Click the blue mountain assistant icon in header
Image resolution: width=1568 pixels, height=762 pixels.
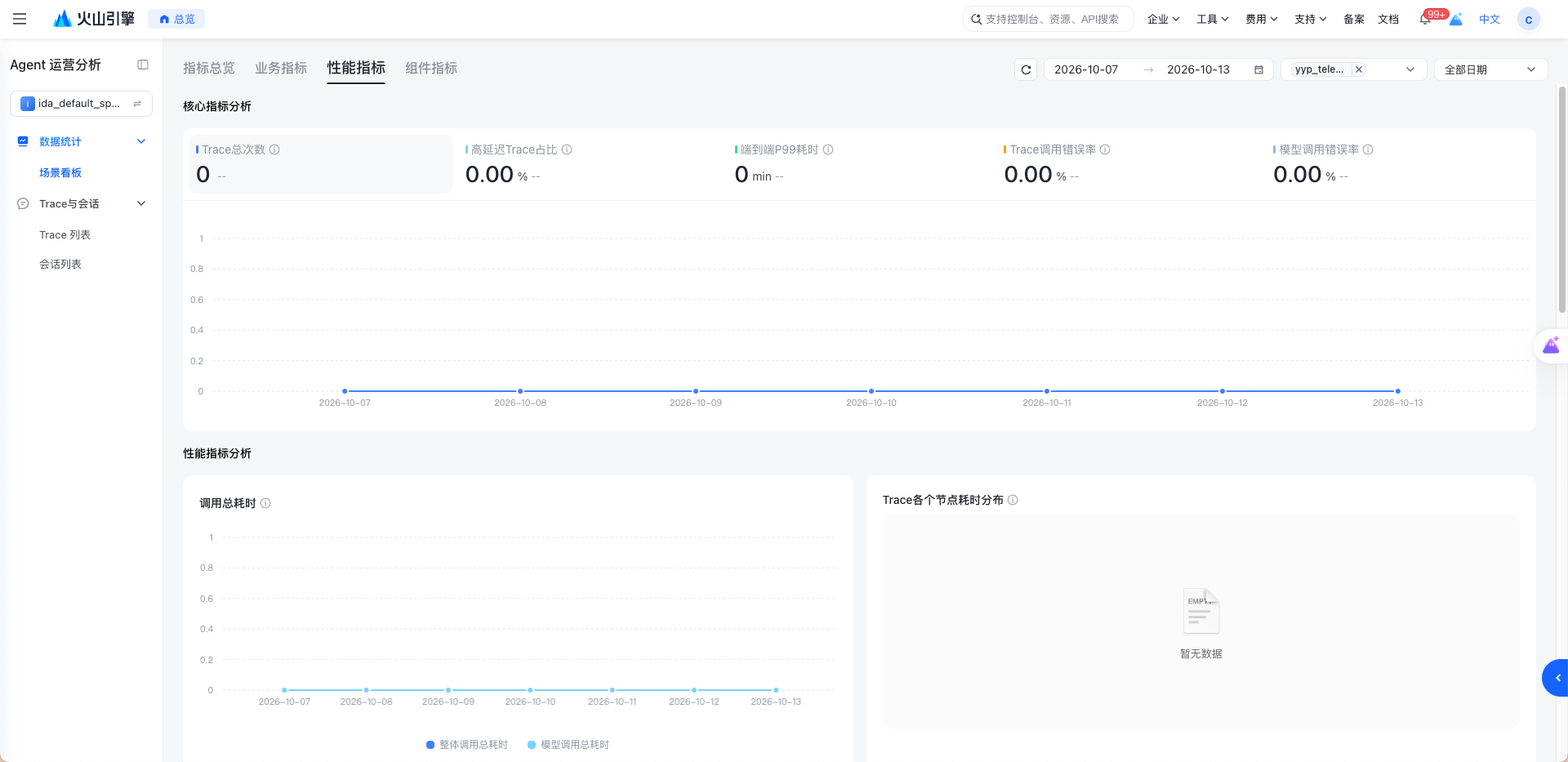pos(1456,19)
